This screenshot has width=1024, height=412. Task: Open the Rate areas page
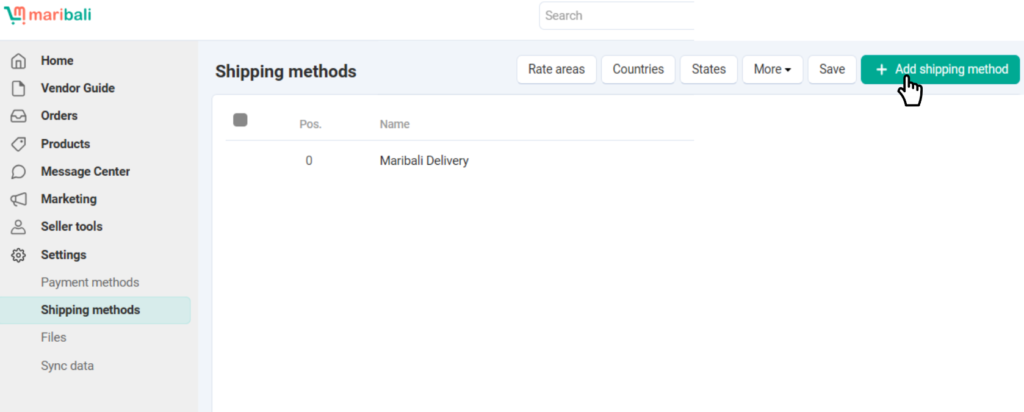556,70
